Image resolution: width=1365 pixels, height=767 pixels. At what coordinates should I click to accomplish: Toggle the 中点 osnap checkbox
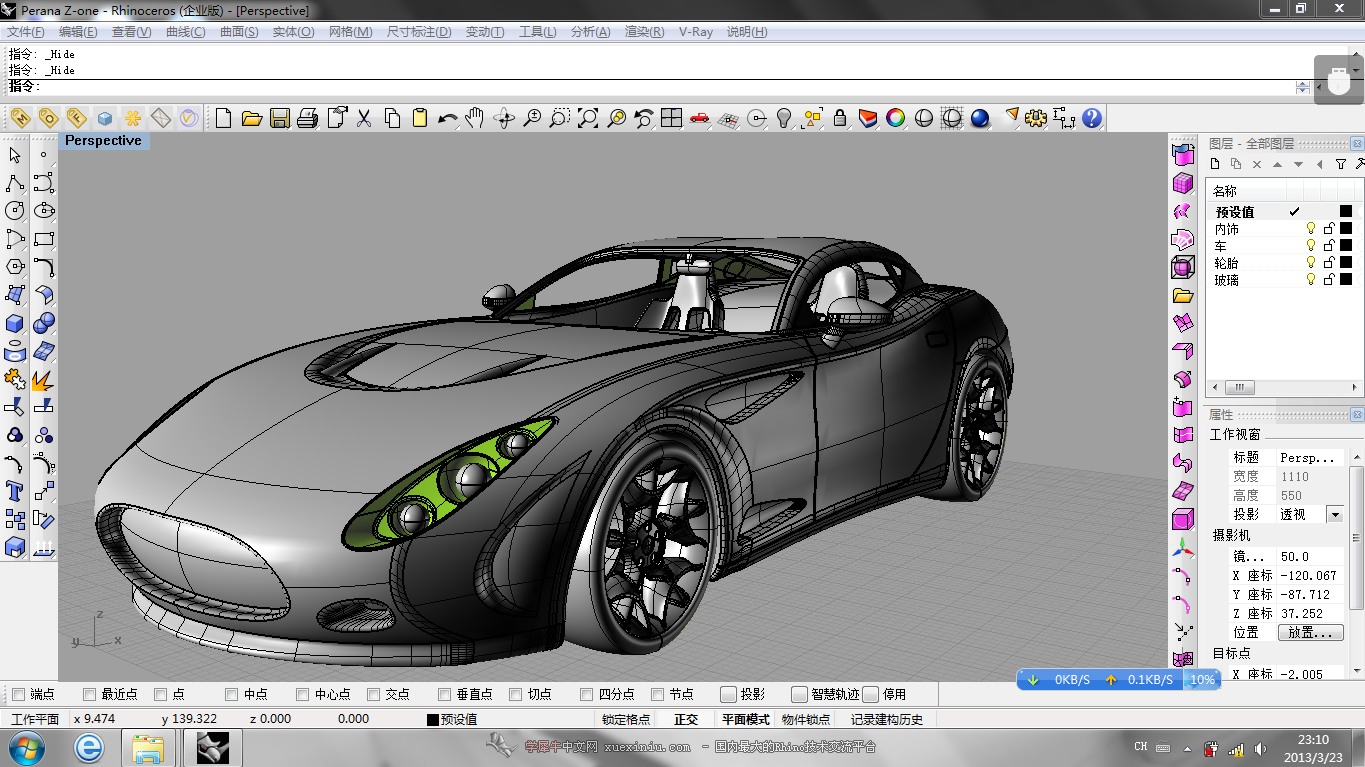pyautogui.click(x=231, y=694)
